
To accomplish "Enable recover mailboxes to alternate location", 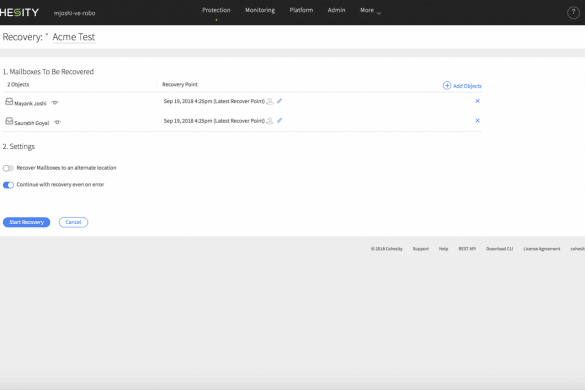I will tap(8, 168).
